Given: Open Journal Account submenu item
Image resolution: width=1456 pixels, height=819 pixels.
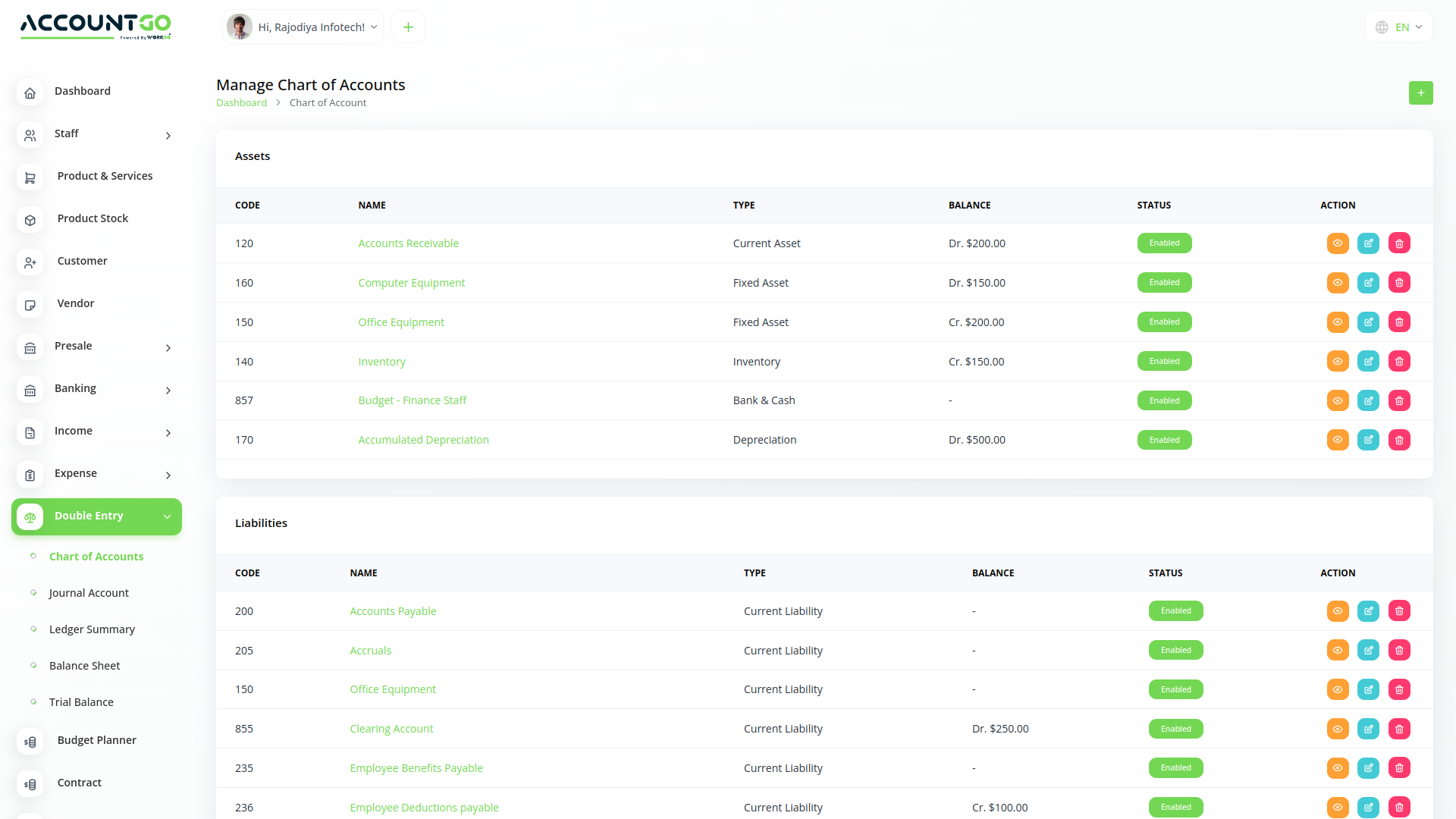Looking at the screenshot, I should click(89, 593).
